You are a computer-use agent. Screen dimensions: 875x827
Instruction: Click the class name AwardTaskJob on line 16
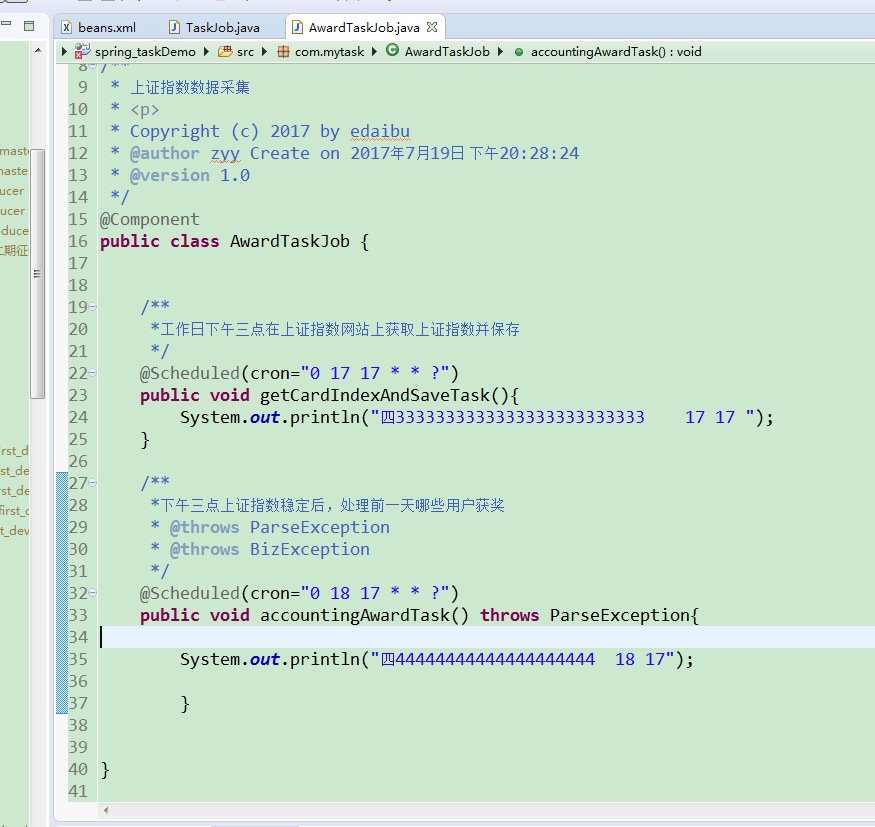[x=290, y=241]
